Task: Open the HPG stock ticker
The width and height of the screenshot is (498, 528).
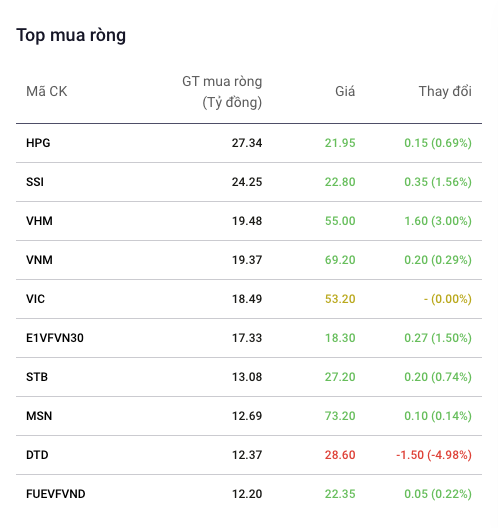Action: (38, 143)
